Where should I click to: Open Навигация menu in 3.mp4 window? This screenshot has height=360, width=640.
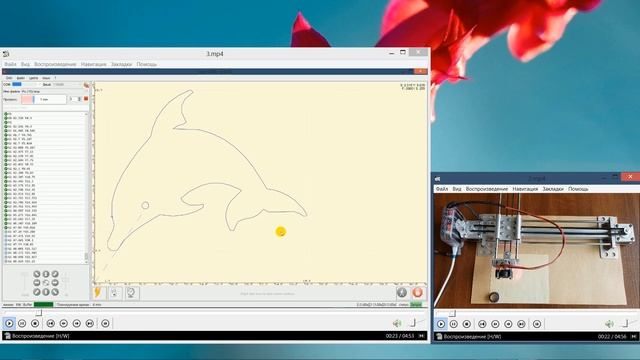coord(93,64)
